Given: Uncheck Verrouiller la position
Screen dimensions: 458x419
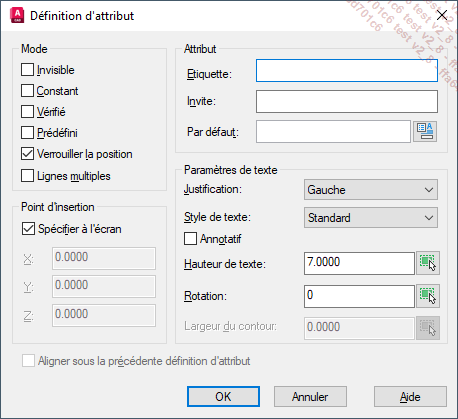Looking at the screenshot, I should 27,154.
